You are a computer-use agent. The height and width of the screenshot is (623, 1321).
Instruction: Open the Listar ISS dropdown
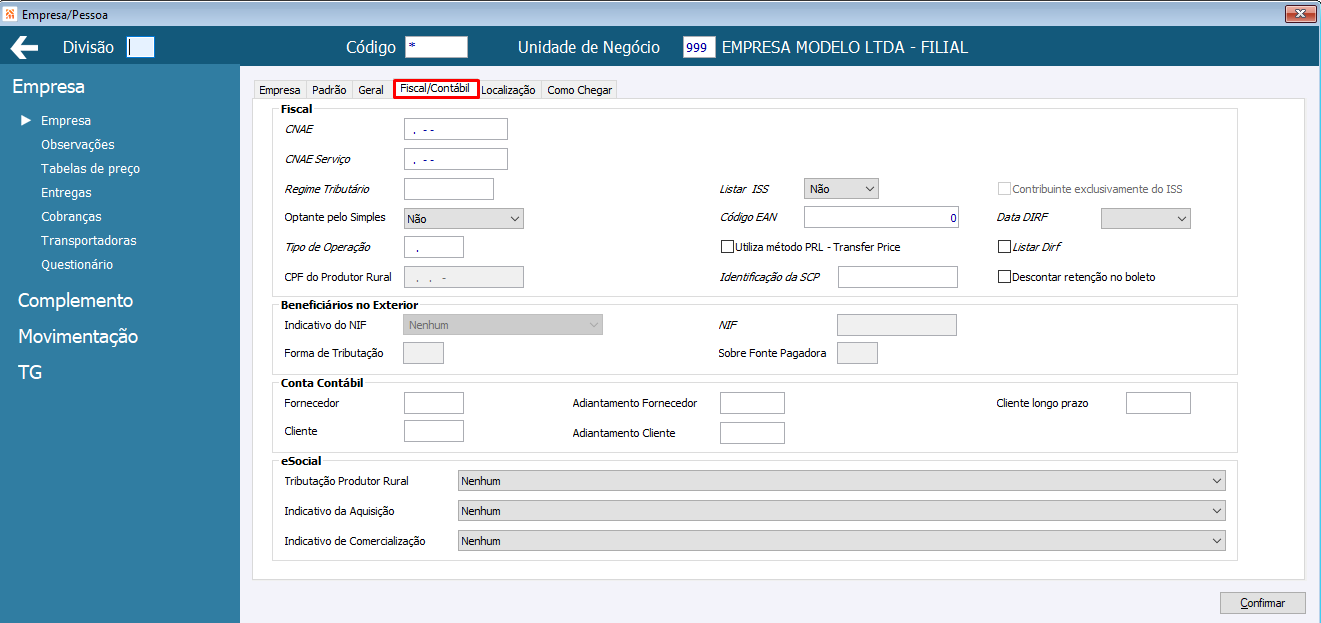[x=841, y=188]
